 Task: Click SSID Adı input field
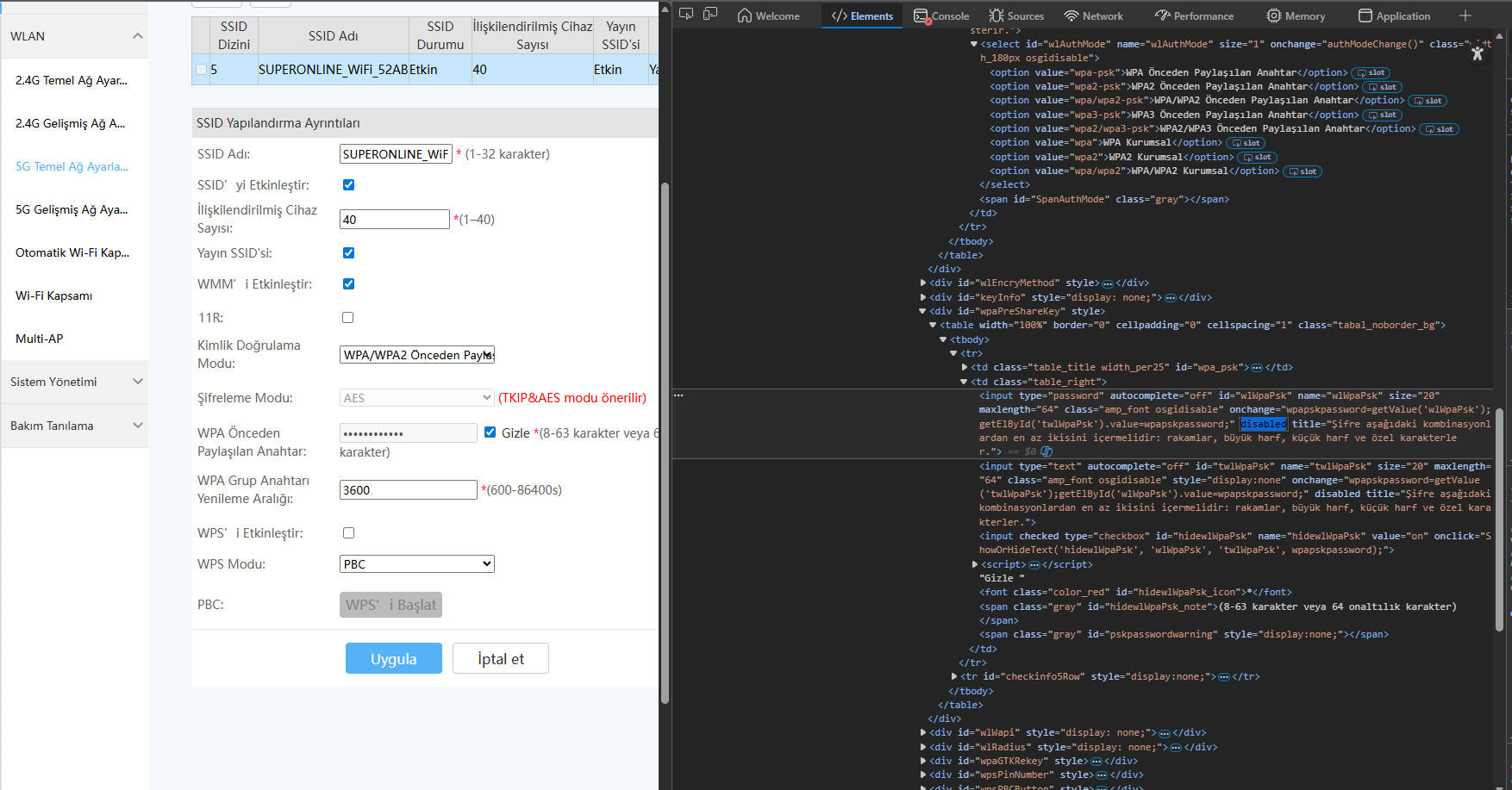[396, 154]
